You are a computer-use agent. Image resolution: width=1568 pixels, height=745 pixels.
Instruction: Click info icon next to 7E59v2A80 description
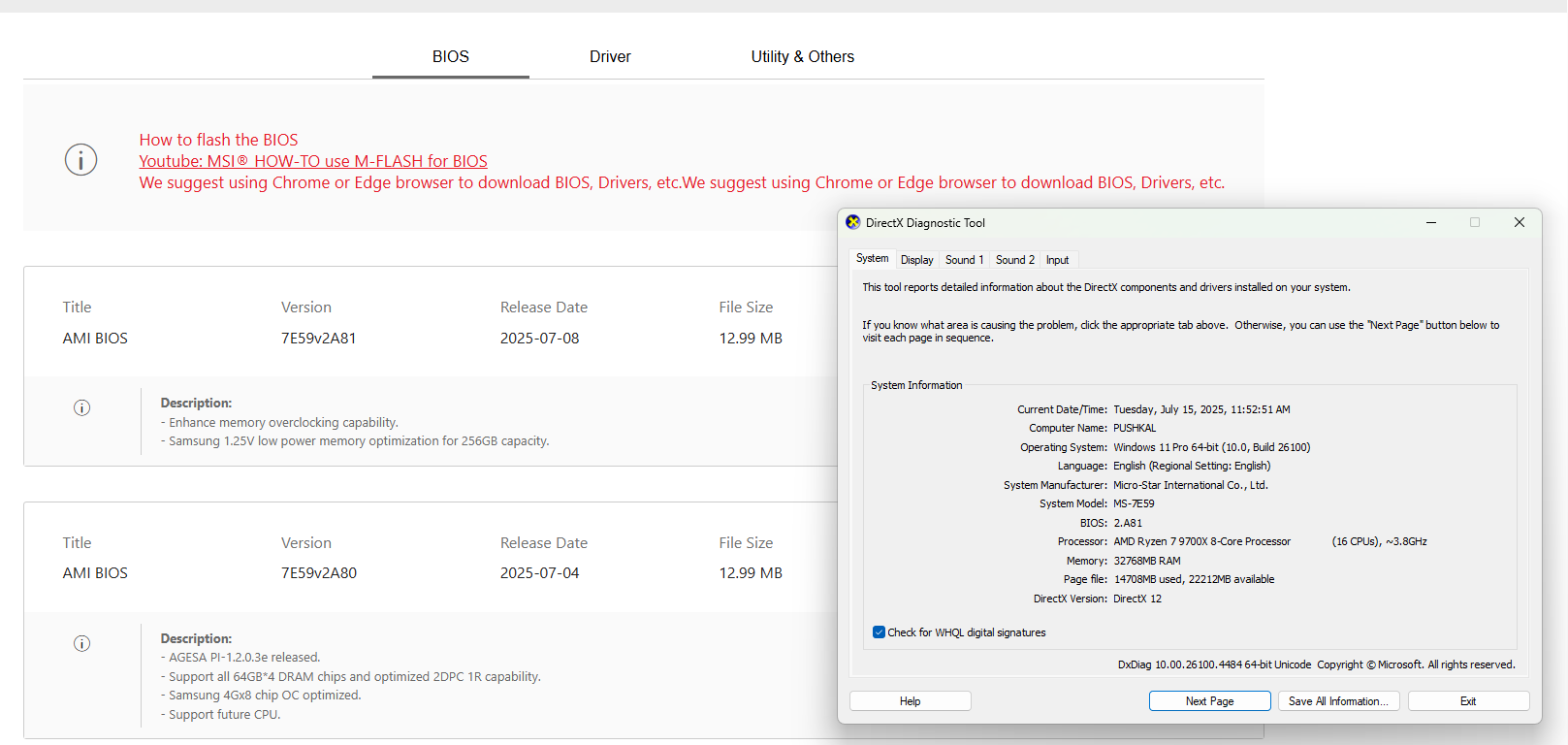click(x=82, y=643)
